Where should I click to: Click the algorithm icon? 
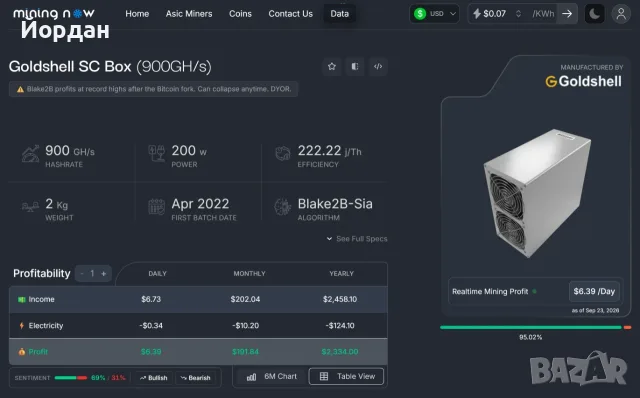pos(282,207)
